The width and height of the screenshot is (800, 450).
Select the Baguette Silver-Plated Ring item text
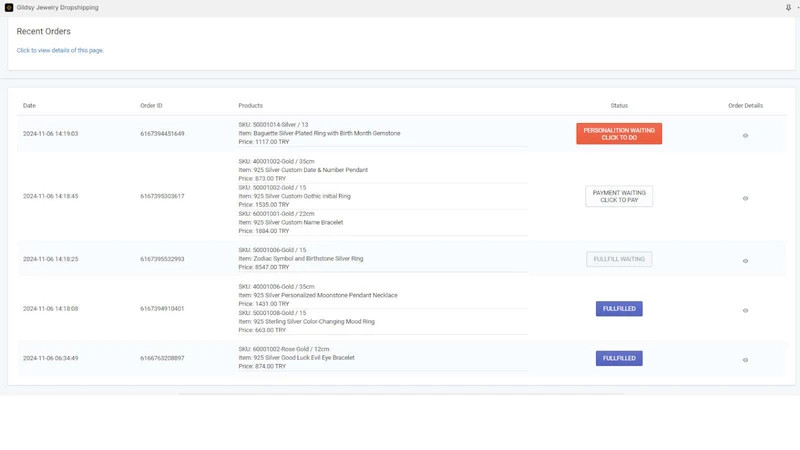tap(319, 133)
